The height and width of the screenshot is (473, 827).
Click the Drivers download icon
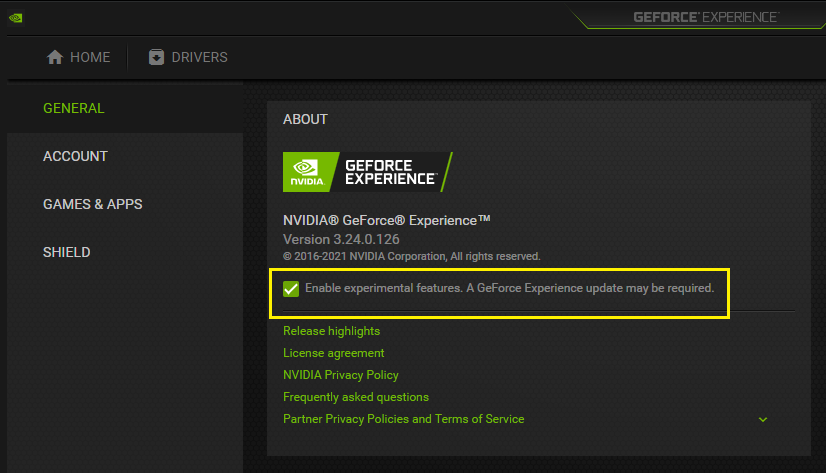[x=156, y=57]
